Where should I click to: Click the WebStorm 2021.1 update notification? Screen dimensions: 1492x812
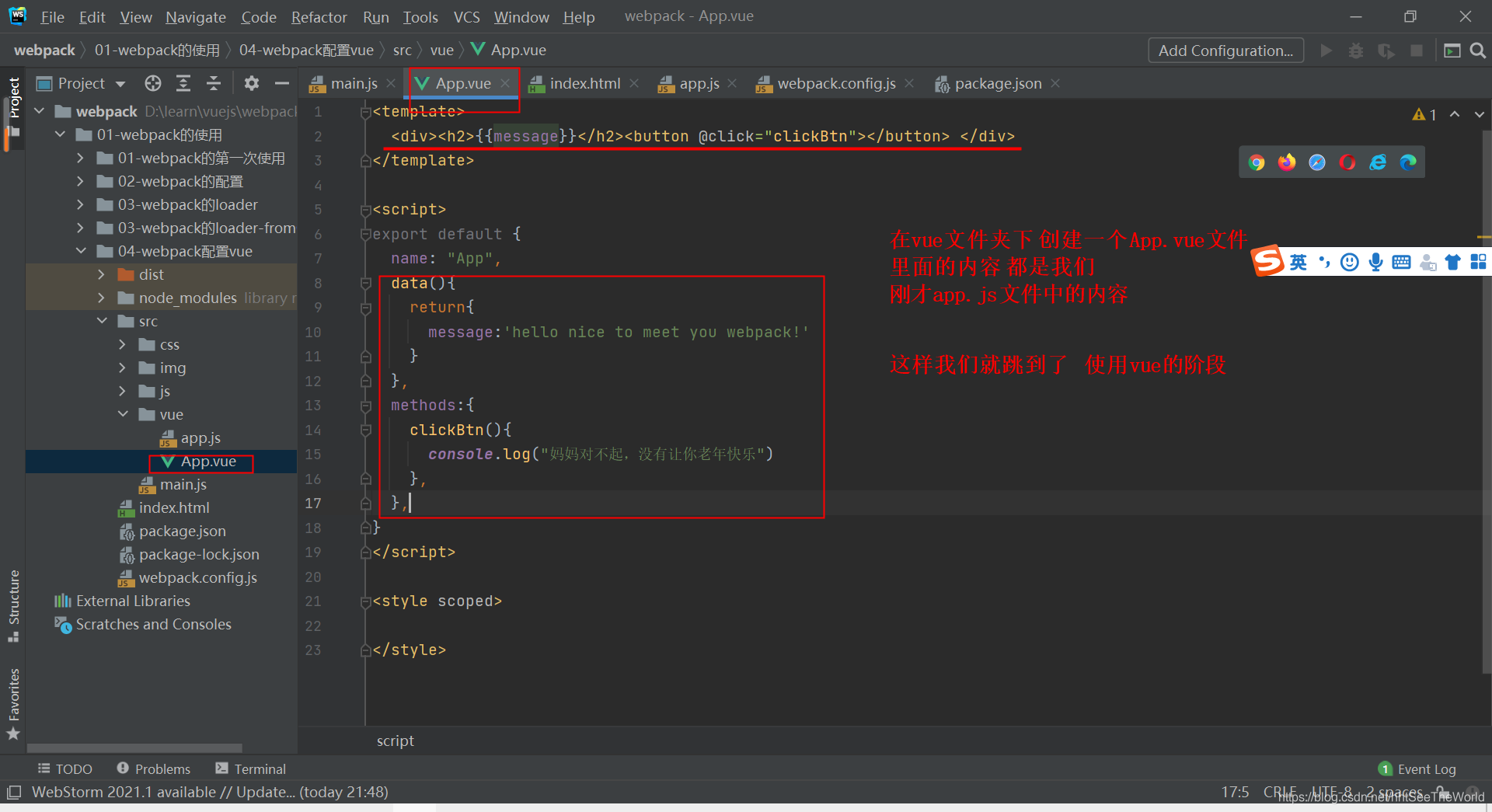coord(210,792)
